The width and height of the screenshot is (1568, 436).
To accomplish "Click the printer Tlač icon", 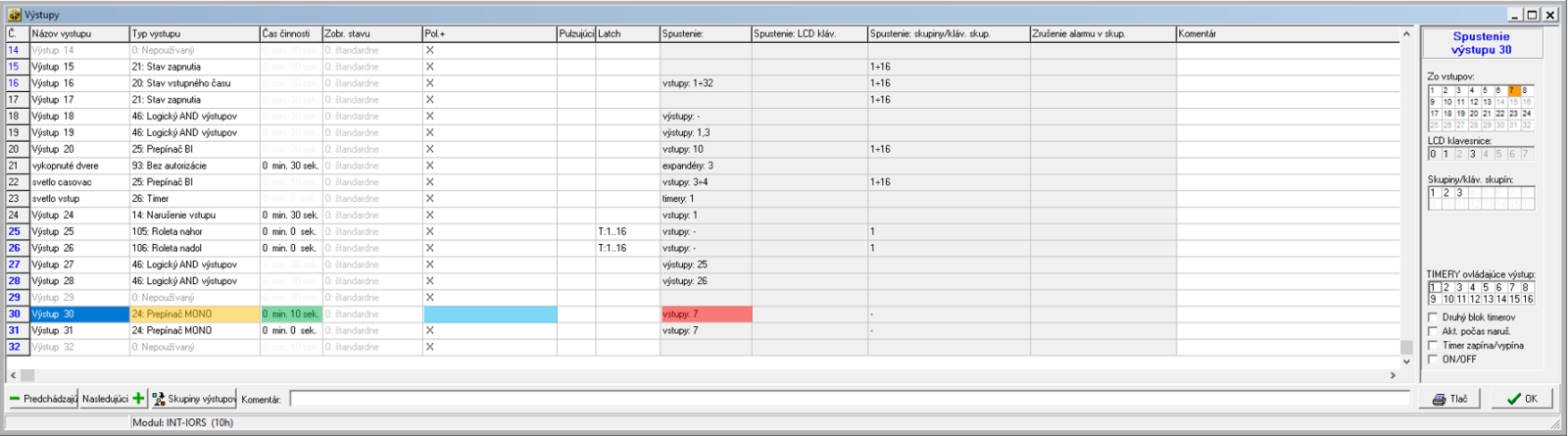I will (1439, 399).
